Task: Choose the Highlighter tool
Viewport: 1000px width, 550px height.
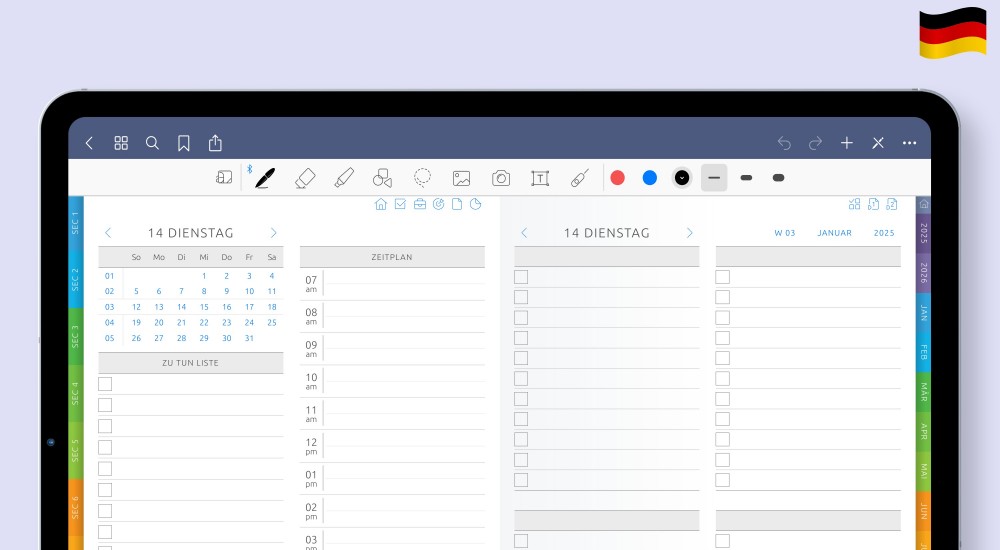Action: tap(344, 178)
